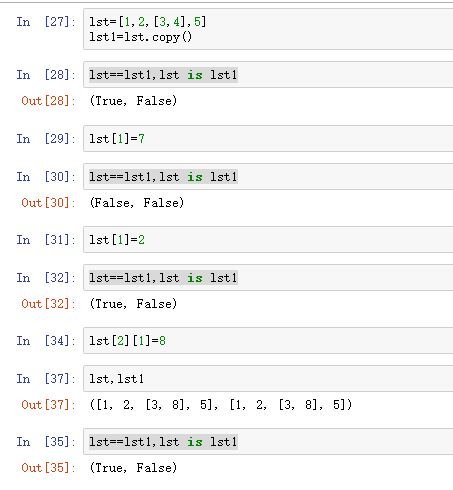Image resolution: width=453 pixels, height=490 pixels.
Task: Click the code cell containing lst1=lst.copy()
Action: (x=268, y=29)
